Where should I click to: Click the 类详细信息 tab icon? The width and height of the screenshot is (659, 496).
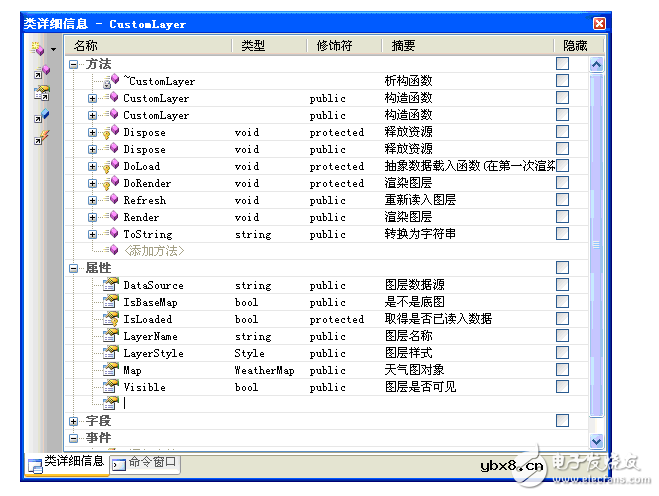coord(35,466)
